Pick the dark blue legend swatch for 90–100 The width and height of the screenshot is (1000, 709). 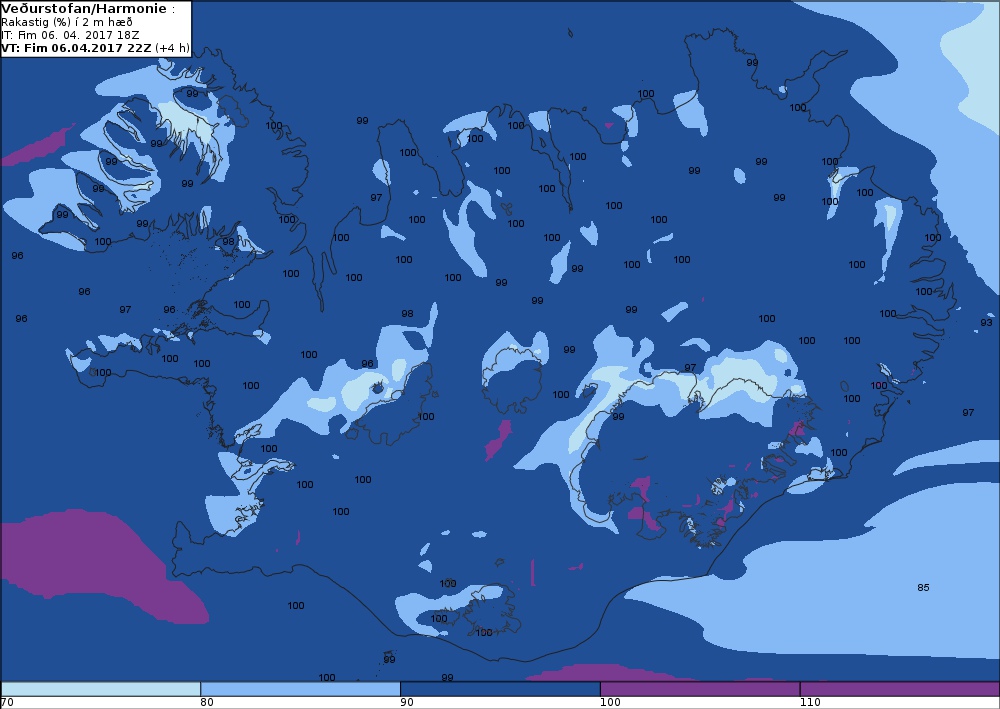[500, 689]
